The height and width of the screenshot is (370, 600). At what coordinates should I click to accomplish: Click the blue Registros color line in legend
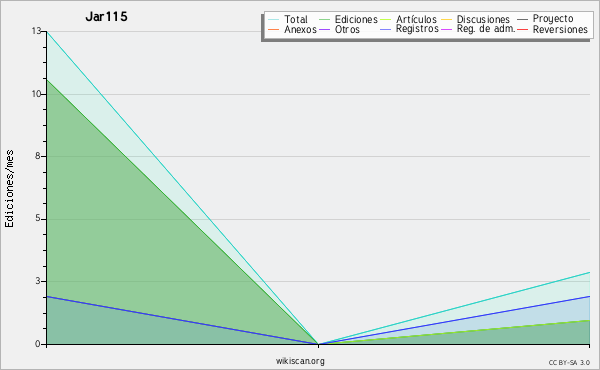tap(386, 29)
